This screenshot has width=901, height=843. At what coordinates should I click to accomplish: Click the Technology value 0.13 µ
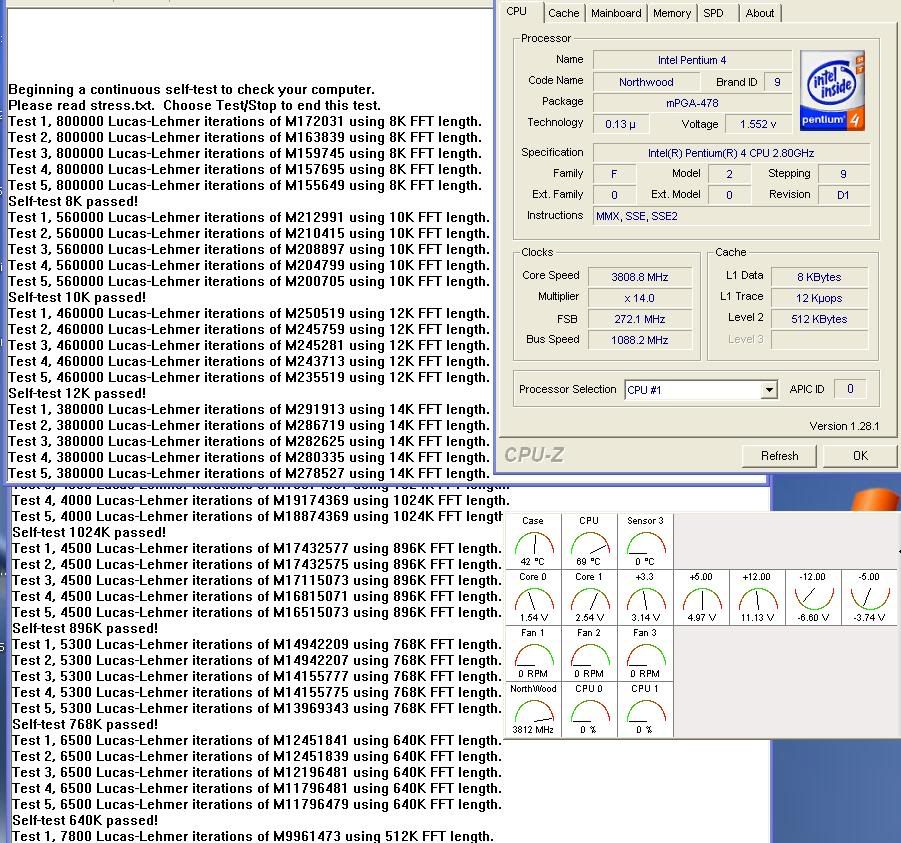tap(621, 124)
